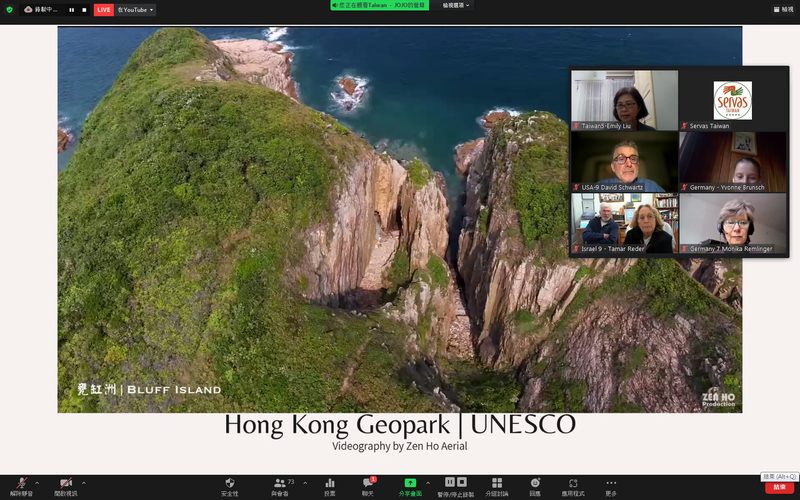Open the Participants panel
800x500 pixels.
coord(281,487)
